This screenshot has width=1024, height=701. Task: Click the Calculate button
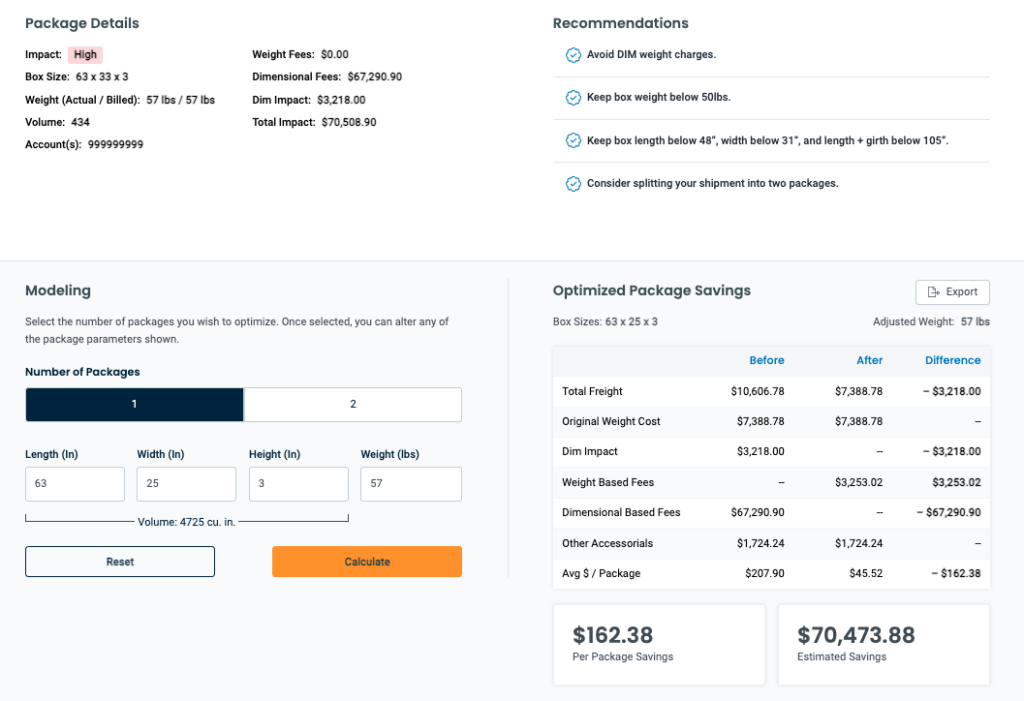[366, 561]
